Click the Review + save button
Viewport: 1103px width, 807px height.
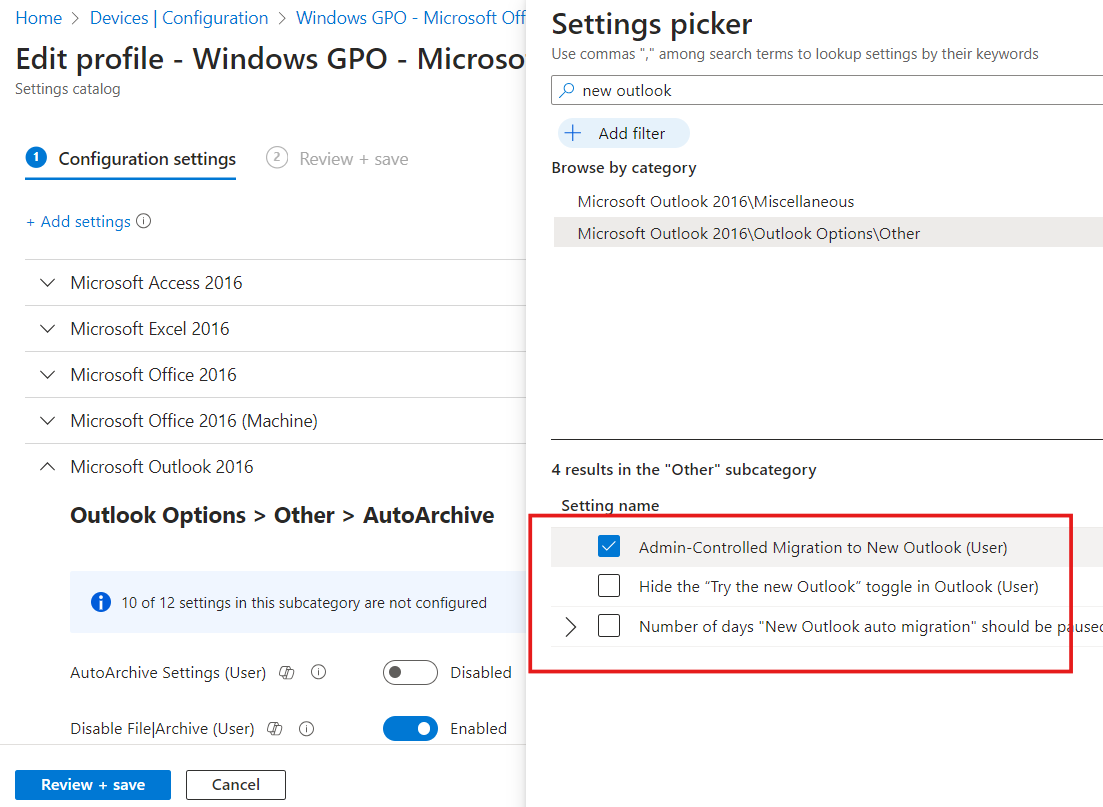tap(93, 784)
